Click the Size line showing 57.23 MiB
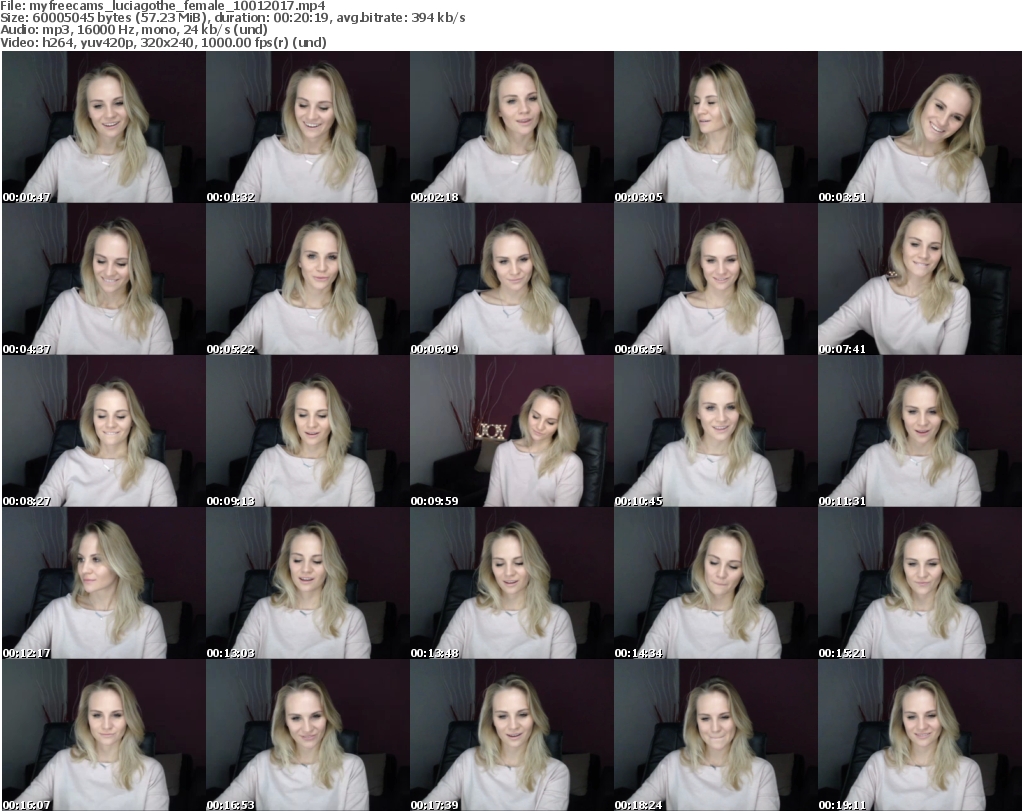1024x811 pixels. (x=232, y=18)
